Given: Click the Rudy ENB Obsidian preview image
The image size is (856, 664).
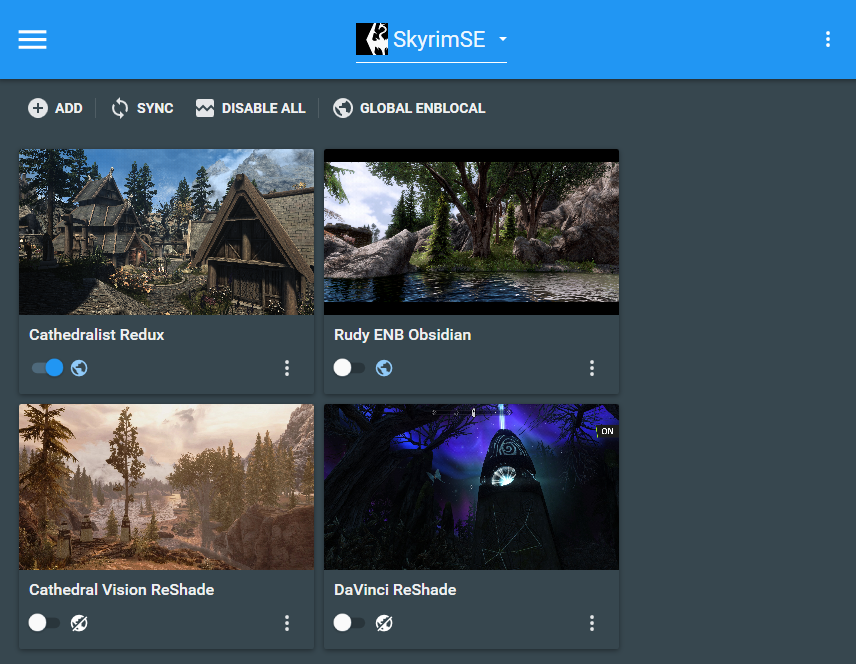Looking at the screenshot, I should 472,232.
